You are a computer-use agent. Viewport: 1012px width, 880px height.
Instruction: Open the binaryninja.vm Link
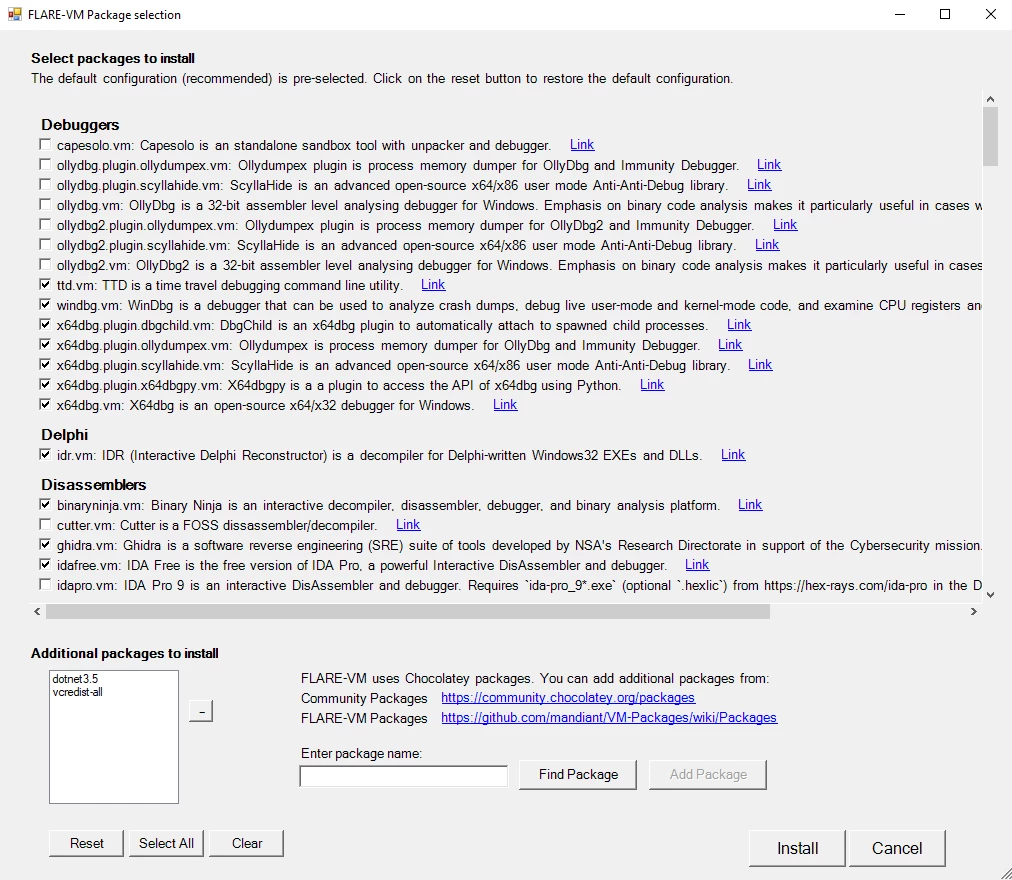point(750,504)
